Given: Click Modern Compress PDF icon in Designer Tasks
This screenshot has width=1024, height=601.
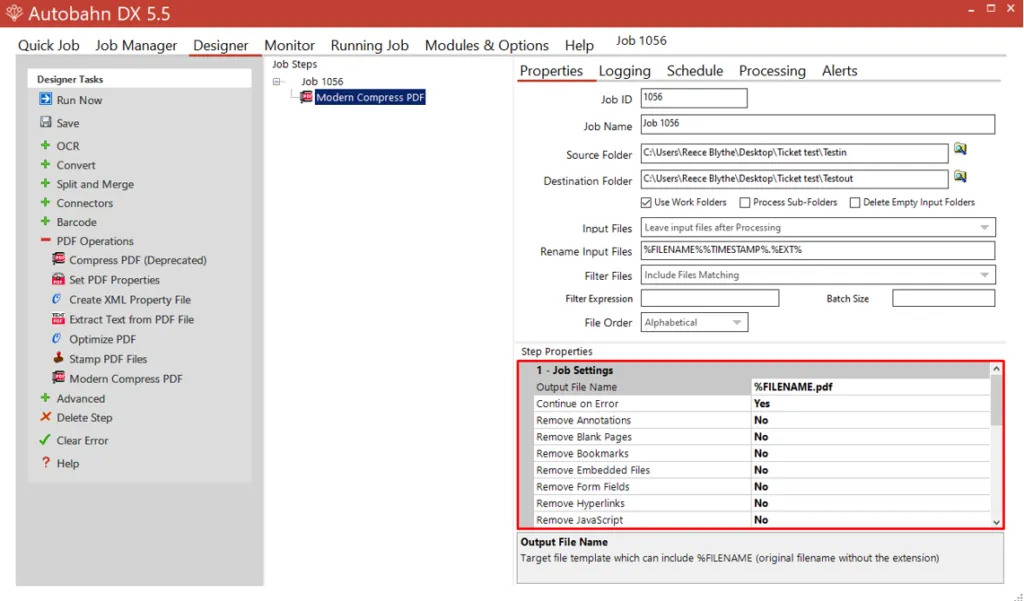Looking at the screenshot, I should pos(58,378).
